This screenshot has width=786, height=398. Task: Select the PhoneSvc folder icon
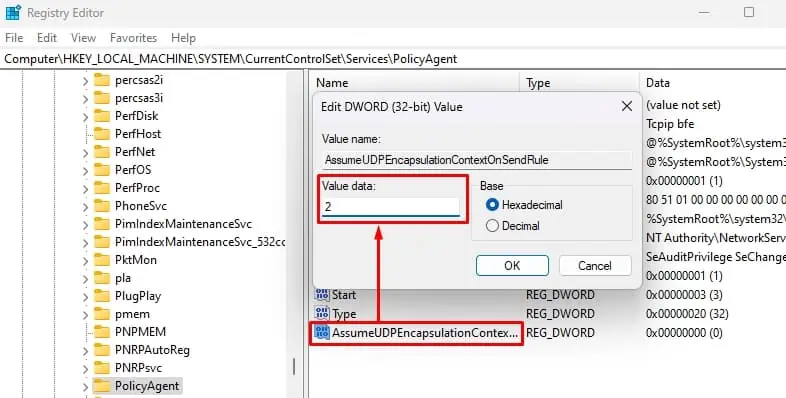102,206
